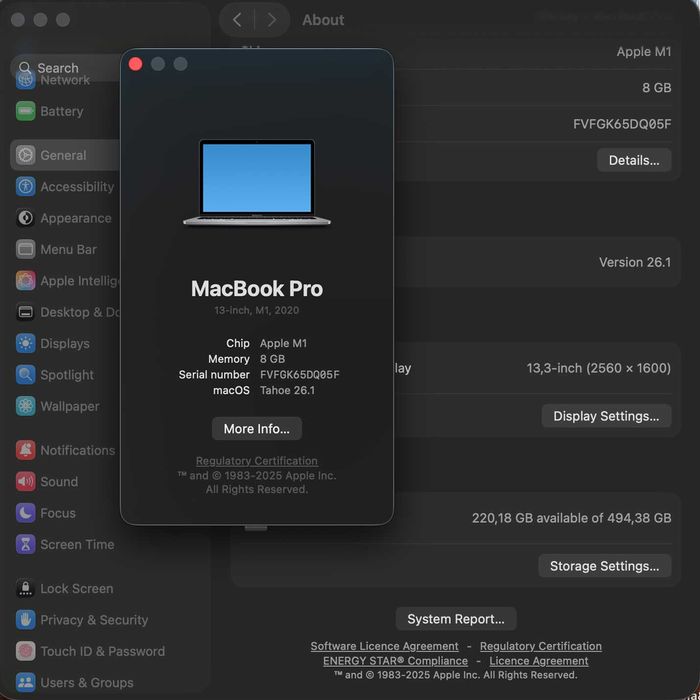Screen dimensions: 700x700
Task: Click the '8 GB' memory value in Settings pane
Action: (657, 88)
